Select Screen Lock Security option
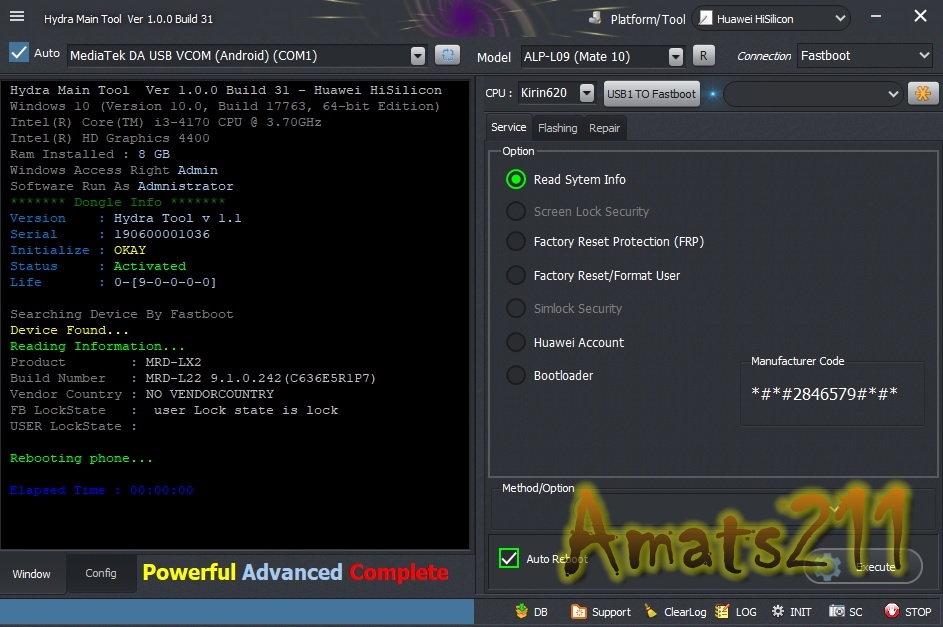The width and height of the screenshot is (943, 627). point(515,211)
